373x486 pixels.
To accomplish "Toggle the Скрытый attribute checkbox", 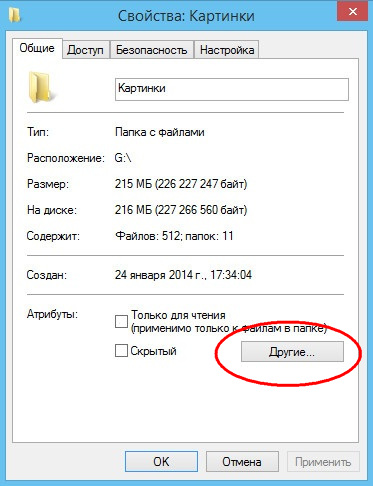I will pyautogui.click(x=121, y=351).
